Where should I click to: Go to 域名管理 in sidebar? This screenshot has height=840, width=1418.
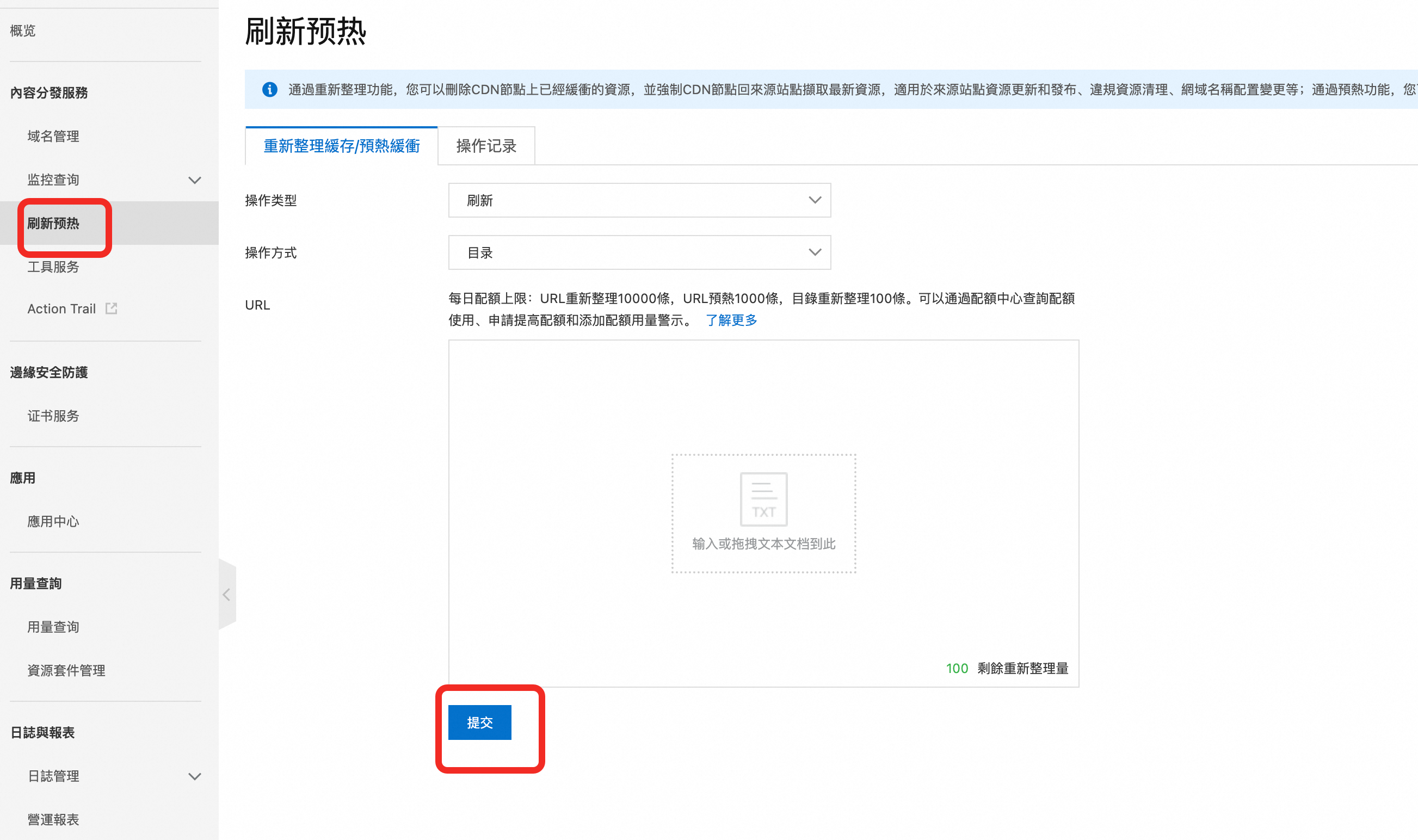coord(53,137)
